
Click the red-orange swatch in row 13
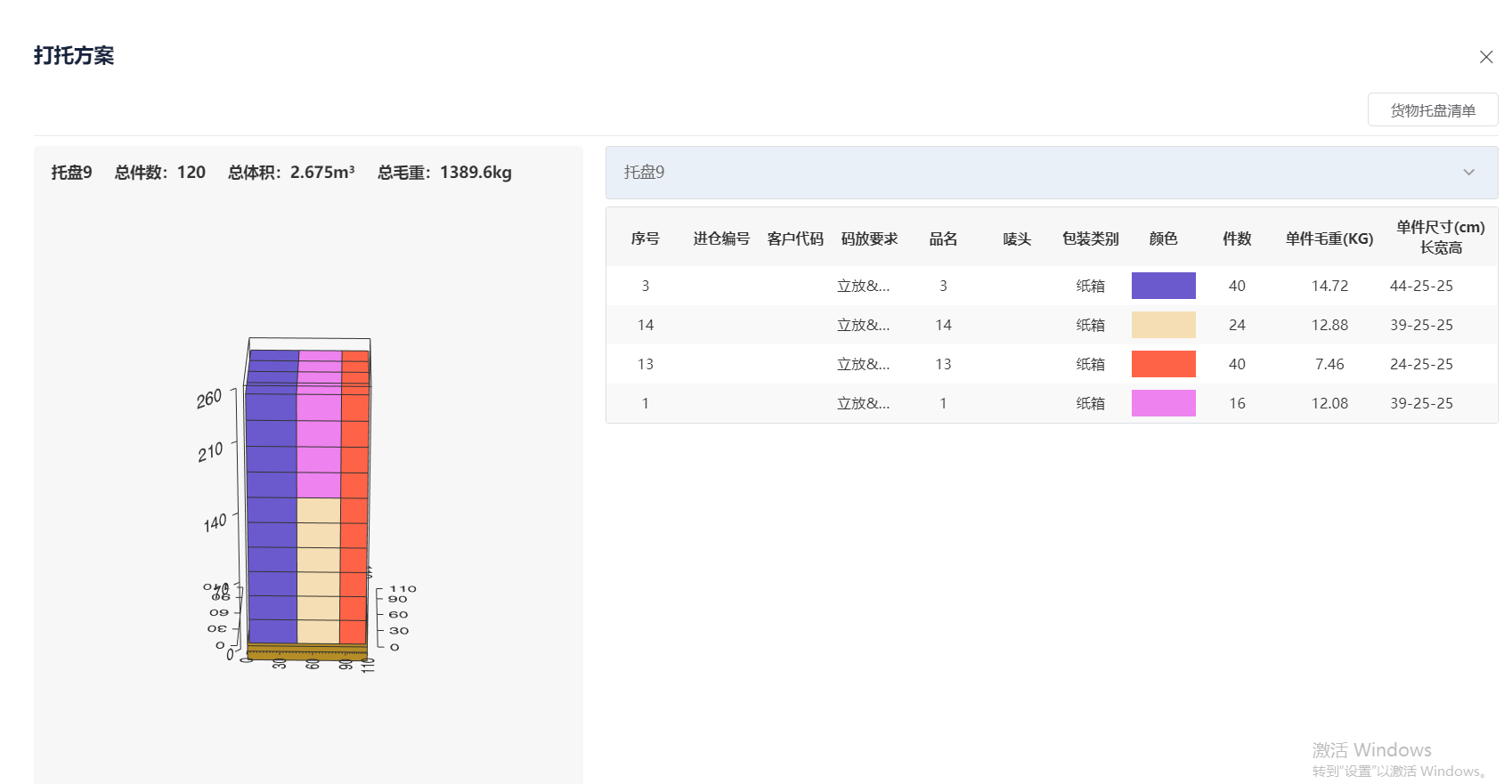[1163, 364]
